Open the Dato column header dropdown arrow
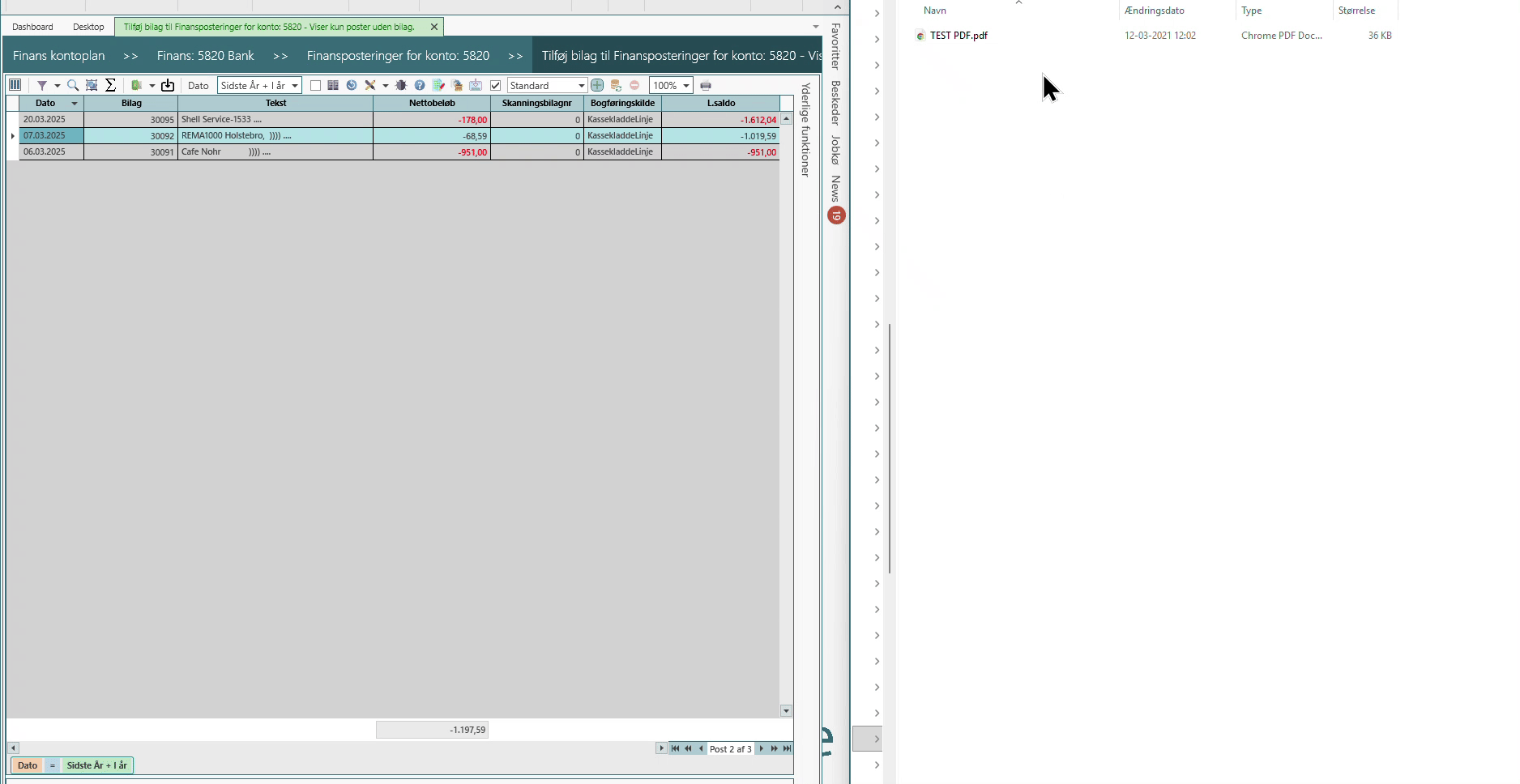 click(x=75, y=104)
